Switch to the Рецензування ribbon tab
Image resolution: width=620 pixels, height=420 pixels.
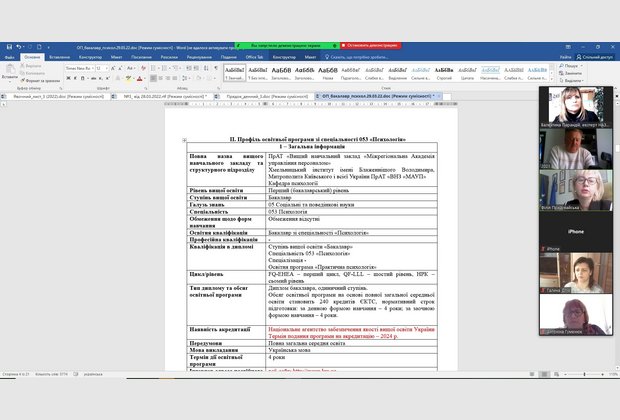pyautogui.click(x=198, y=57)
